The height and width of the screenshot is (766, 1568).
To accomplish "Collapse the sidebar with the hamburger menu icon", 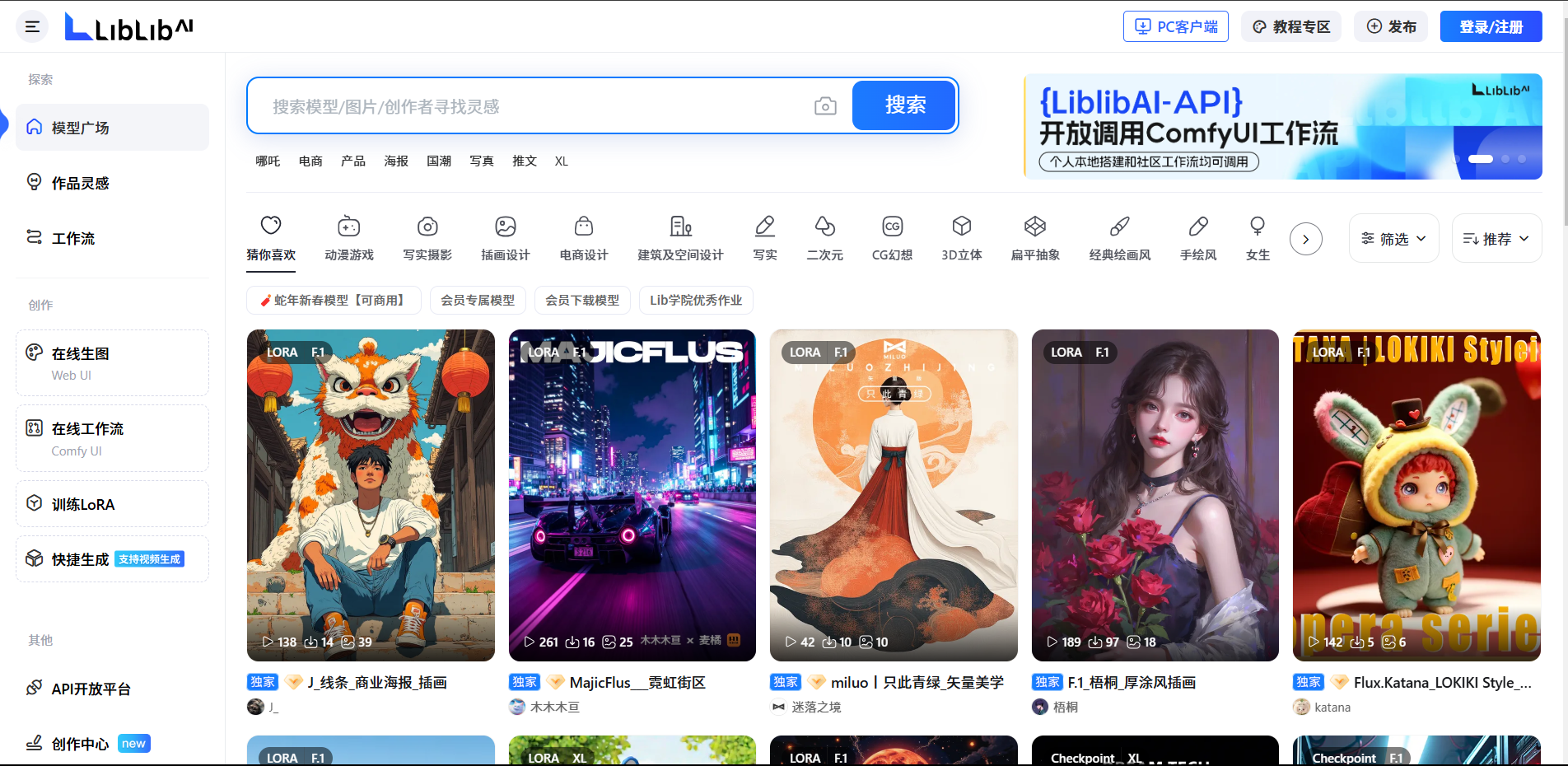I will tap(32, 26).
